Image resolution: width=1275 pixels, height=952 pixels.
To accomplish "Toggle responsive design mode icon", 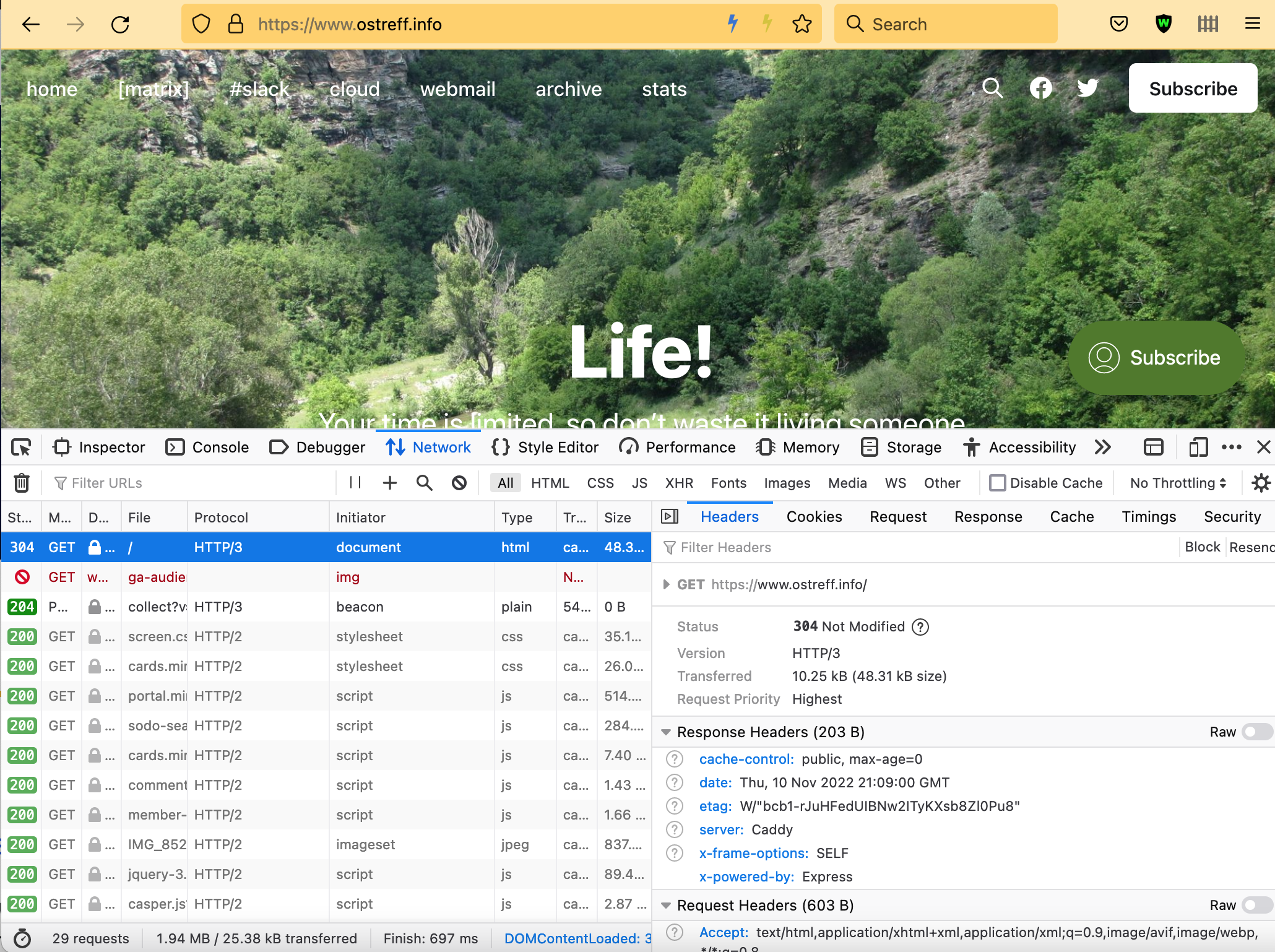I will pos(1198,447).
